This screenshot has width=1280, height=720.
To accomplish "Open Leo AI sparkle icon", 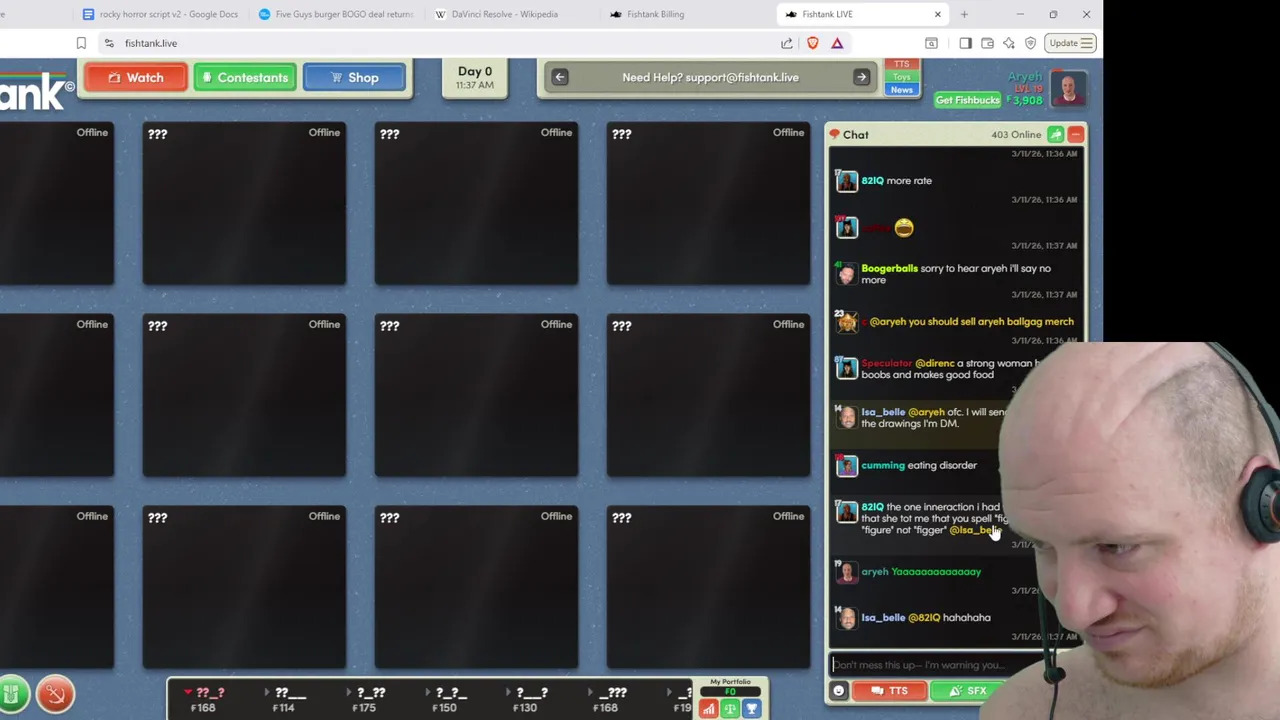I will click(x=1009, y=43).
